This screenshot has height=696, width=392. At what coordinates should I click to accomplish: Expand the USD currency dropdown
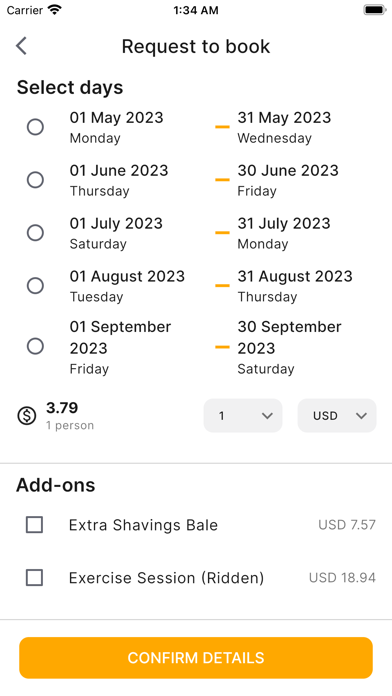tap(337, 415)
